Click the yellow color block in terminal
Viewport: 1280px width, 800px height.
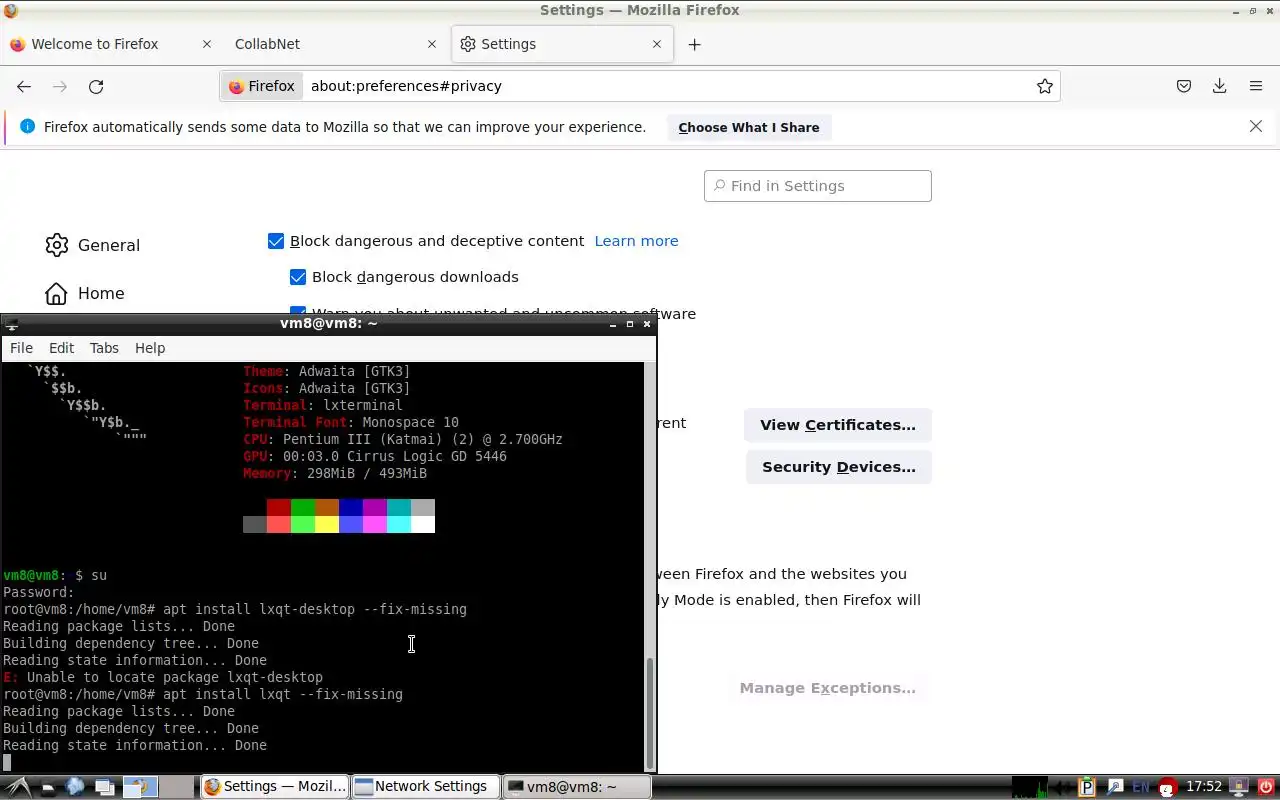(327, 524)
